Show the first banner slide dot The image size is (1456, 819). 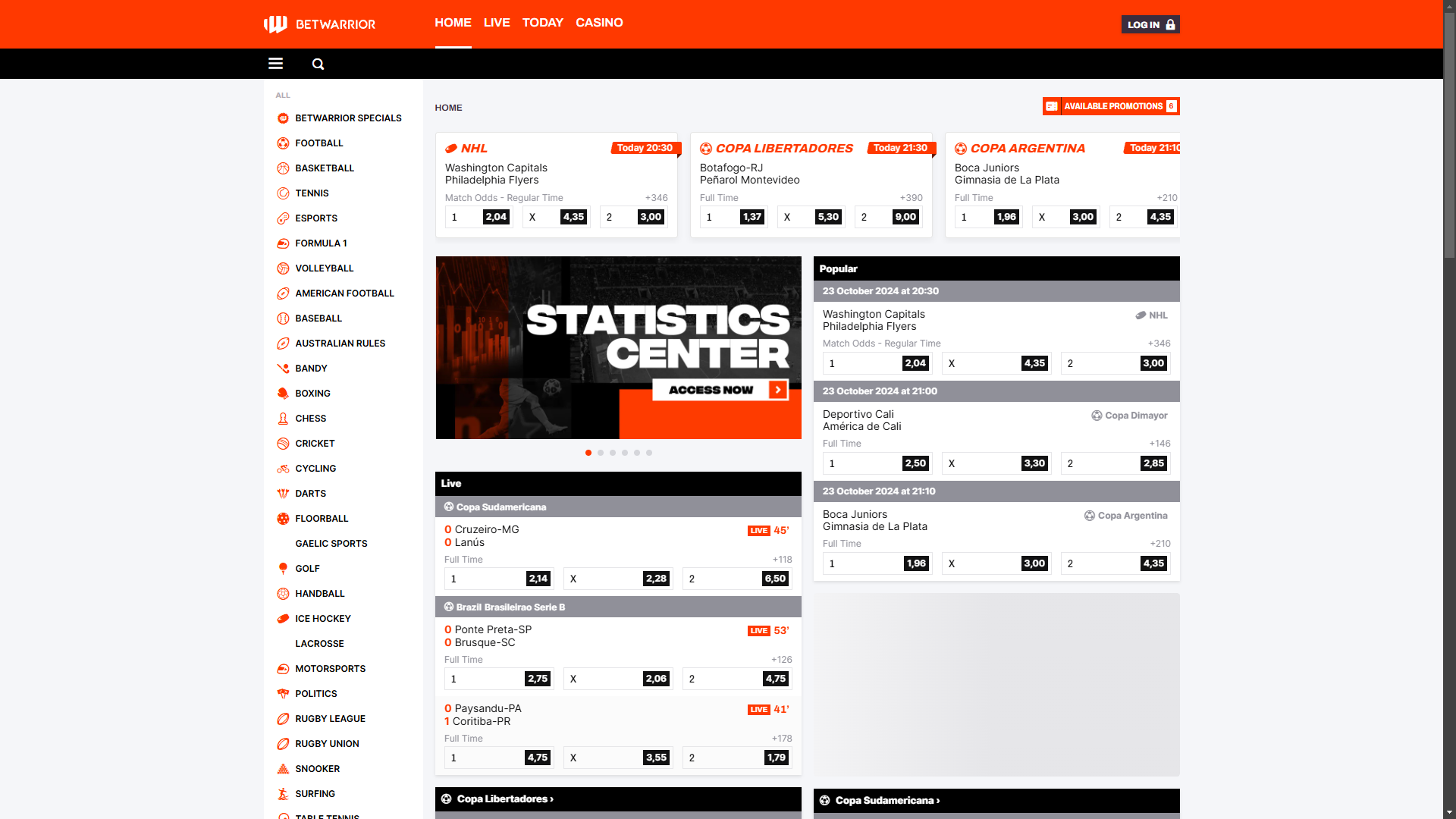click(588, 453)
